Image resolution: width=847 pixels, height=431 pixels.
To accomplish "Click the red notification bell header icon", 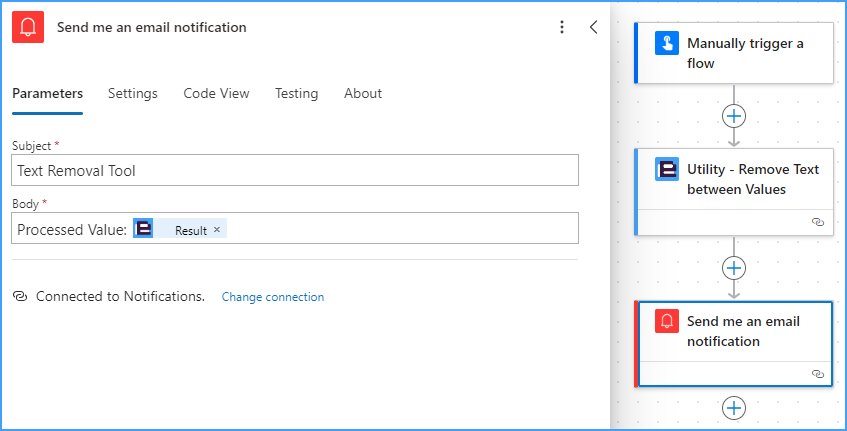I will coord(28,27).
